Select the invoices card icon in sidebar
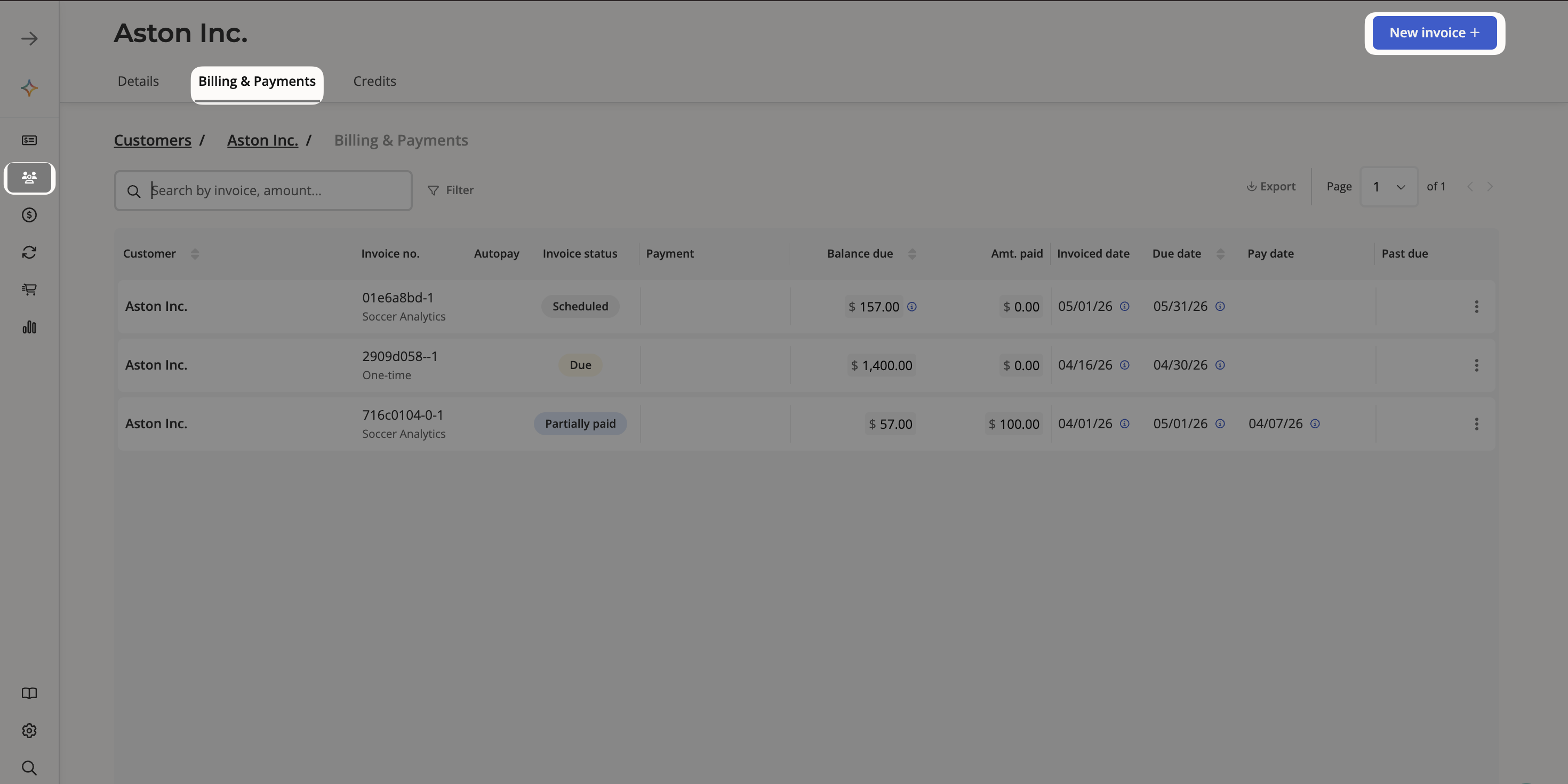 point(29,139)
